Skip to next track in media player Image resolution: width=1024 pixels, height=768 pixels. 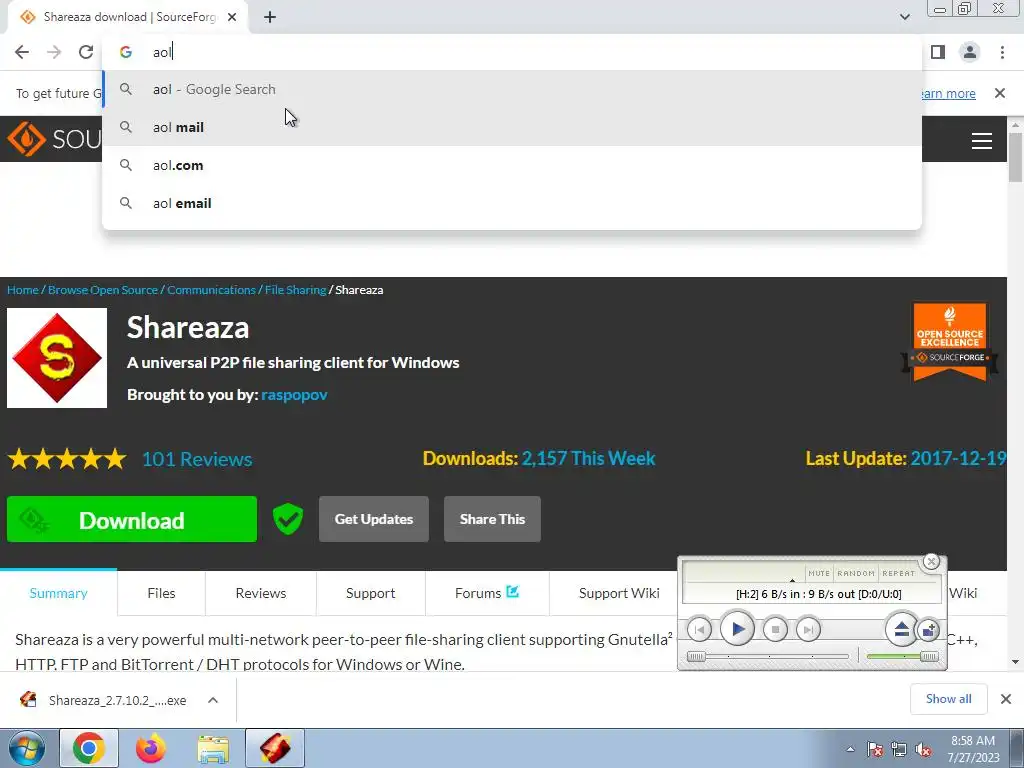pyautogui.click(x=808, y=630)
